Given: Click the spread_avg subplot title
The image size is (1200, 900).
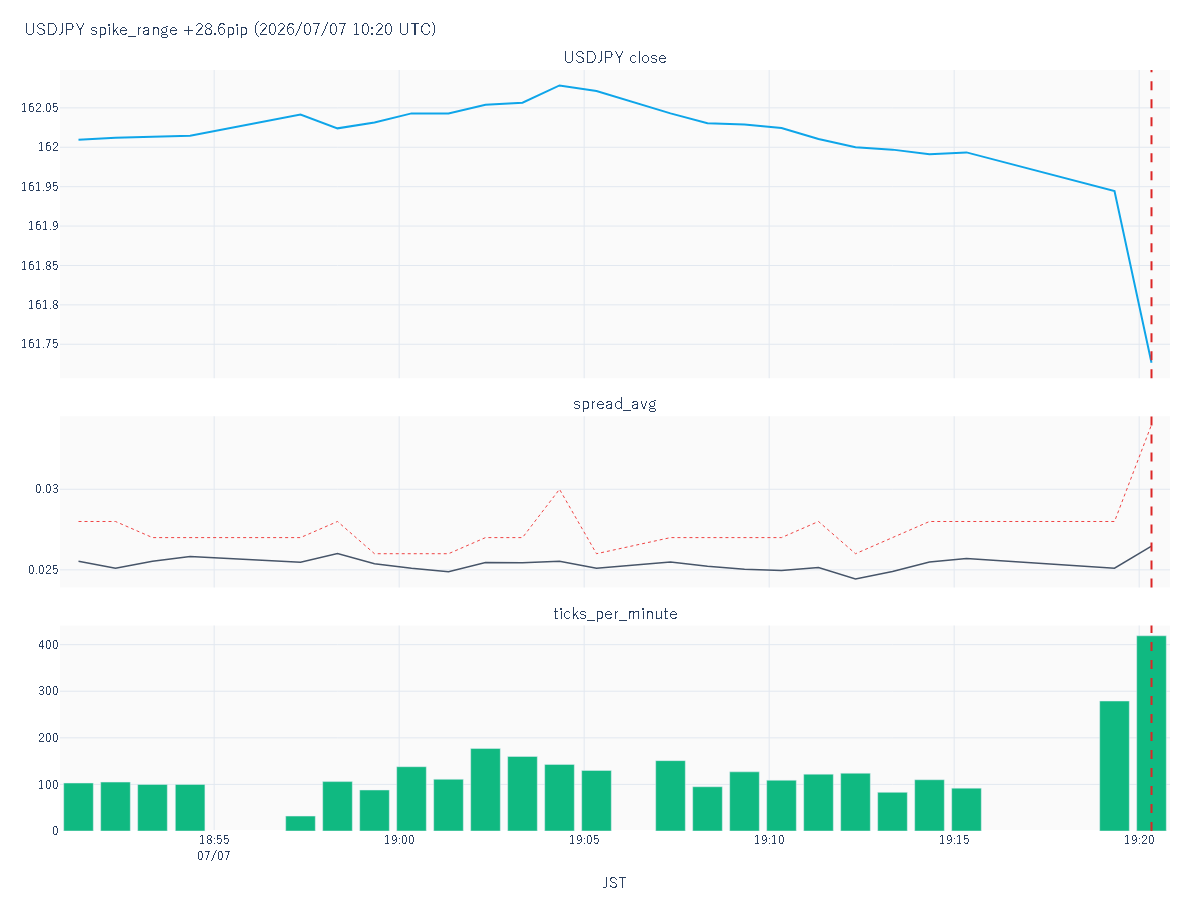Looking at the screenshot, I should (x=615, y=404).
